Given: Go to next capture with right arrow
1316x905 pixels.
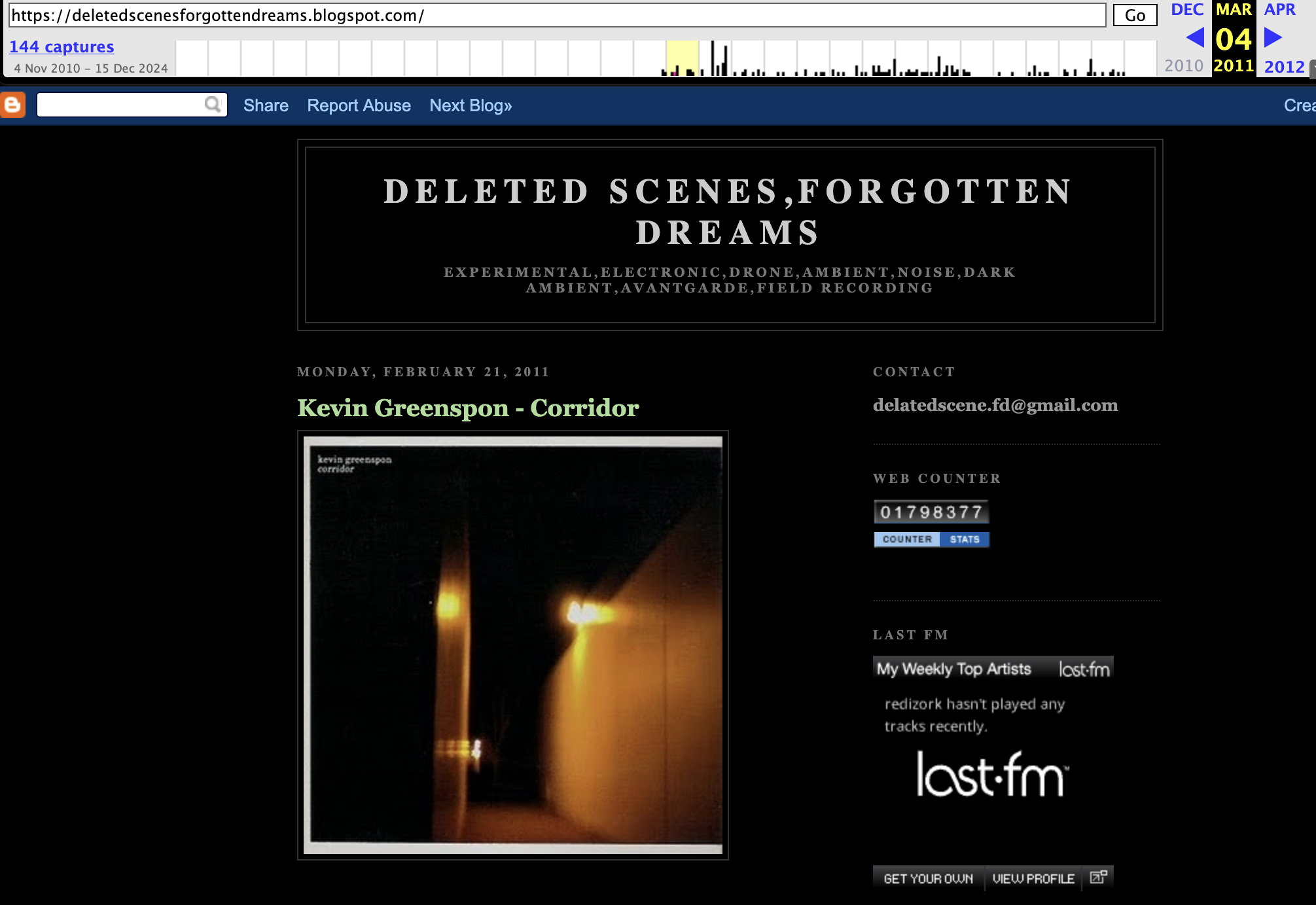Looking at the screenshot, I should [1272, 38].
